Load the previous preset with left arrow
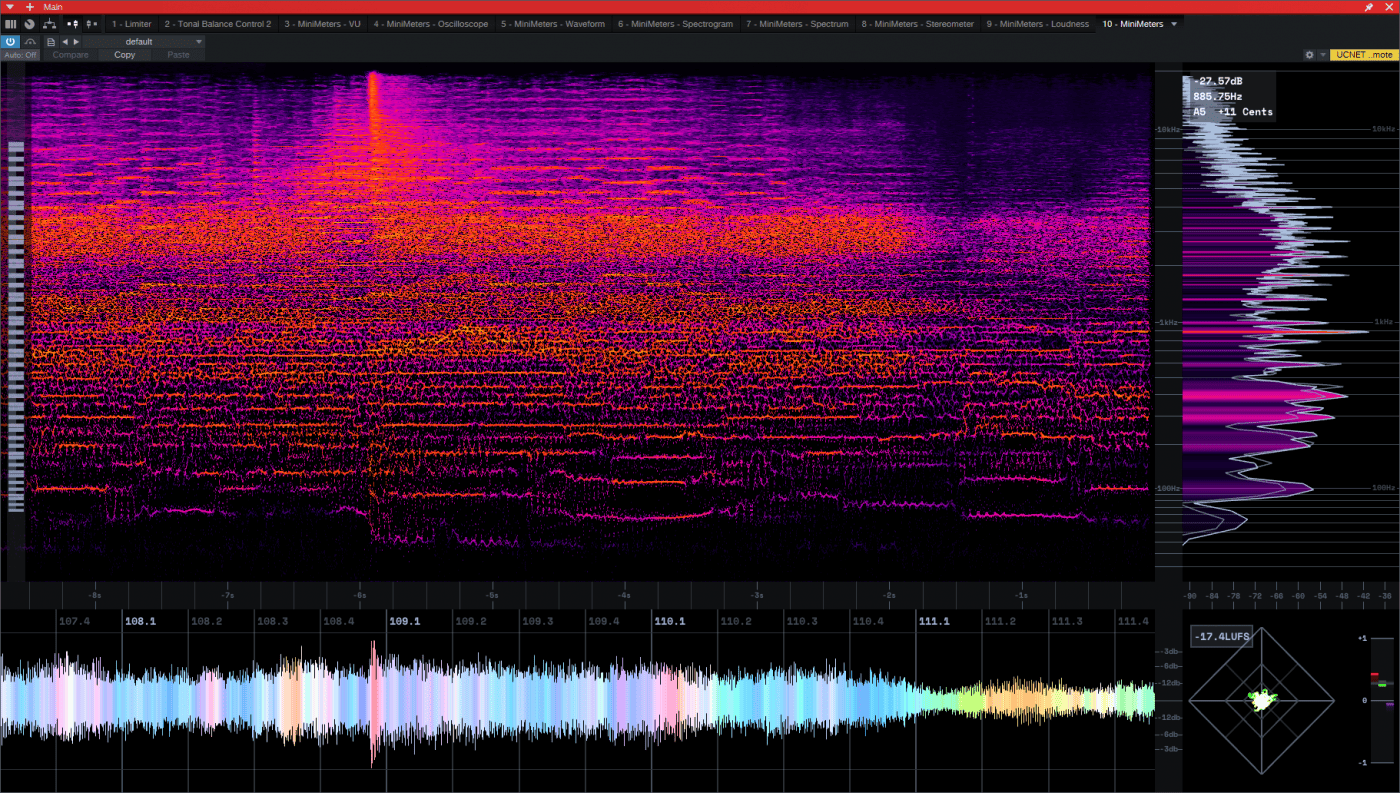 tap(65, 42)
